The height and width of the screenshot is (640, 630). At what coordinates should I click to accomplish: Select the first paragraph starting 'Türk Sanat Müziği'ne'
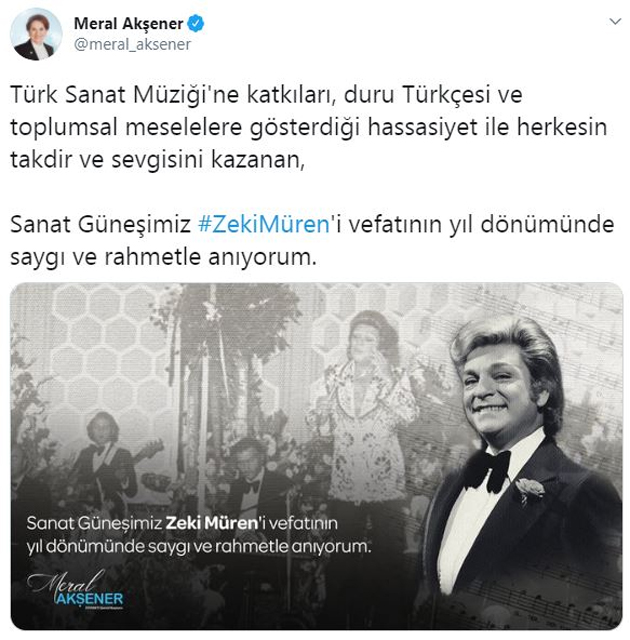click(x=308, y=127)
